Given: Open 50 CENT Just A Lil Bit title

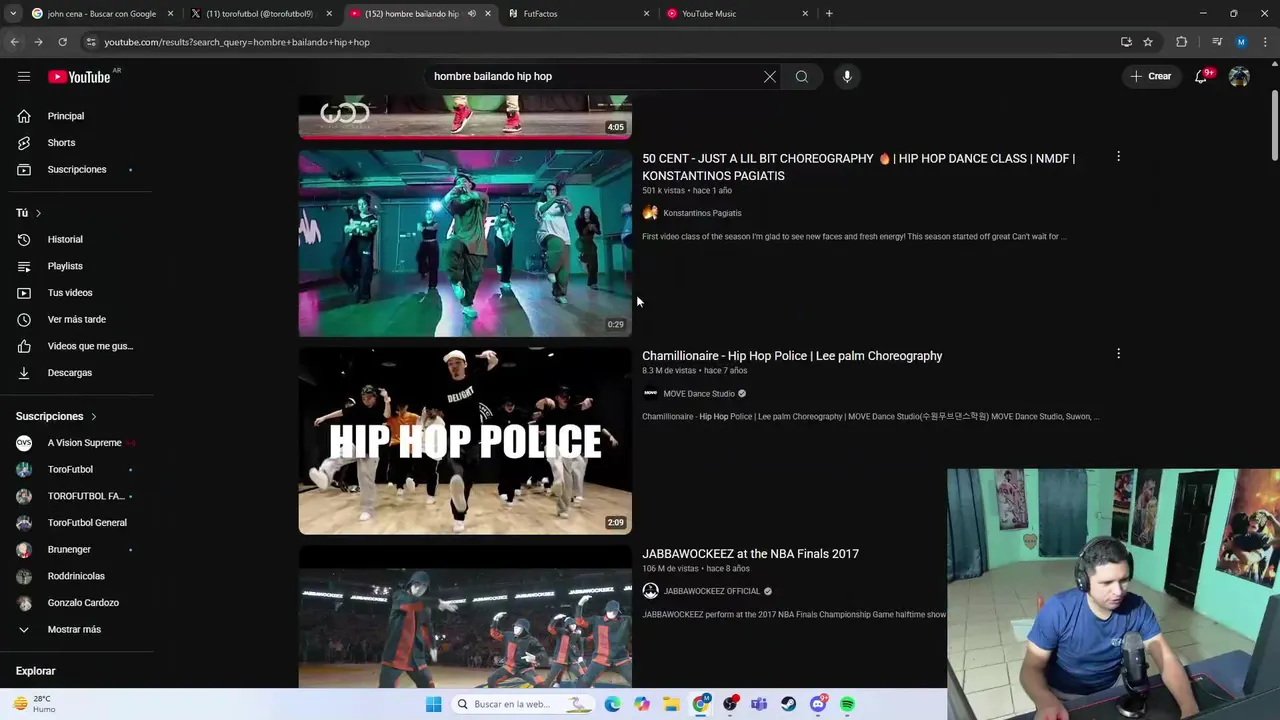Looking at the screenshot, I should 858,167.
